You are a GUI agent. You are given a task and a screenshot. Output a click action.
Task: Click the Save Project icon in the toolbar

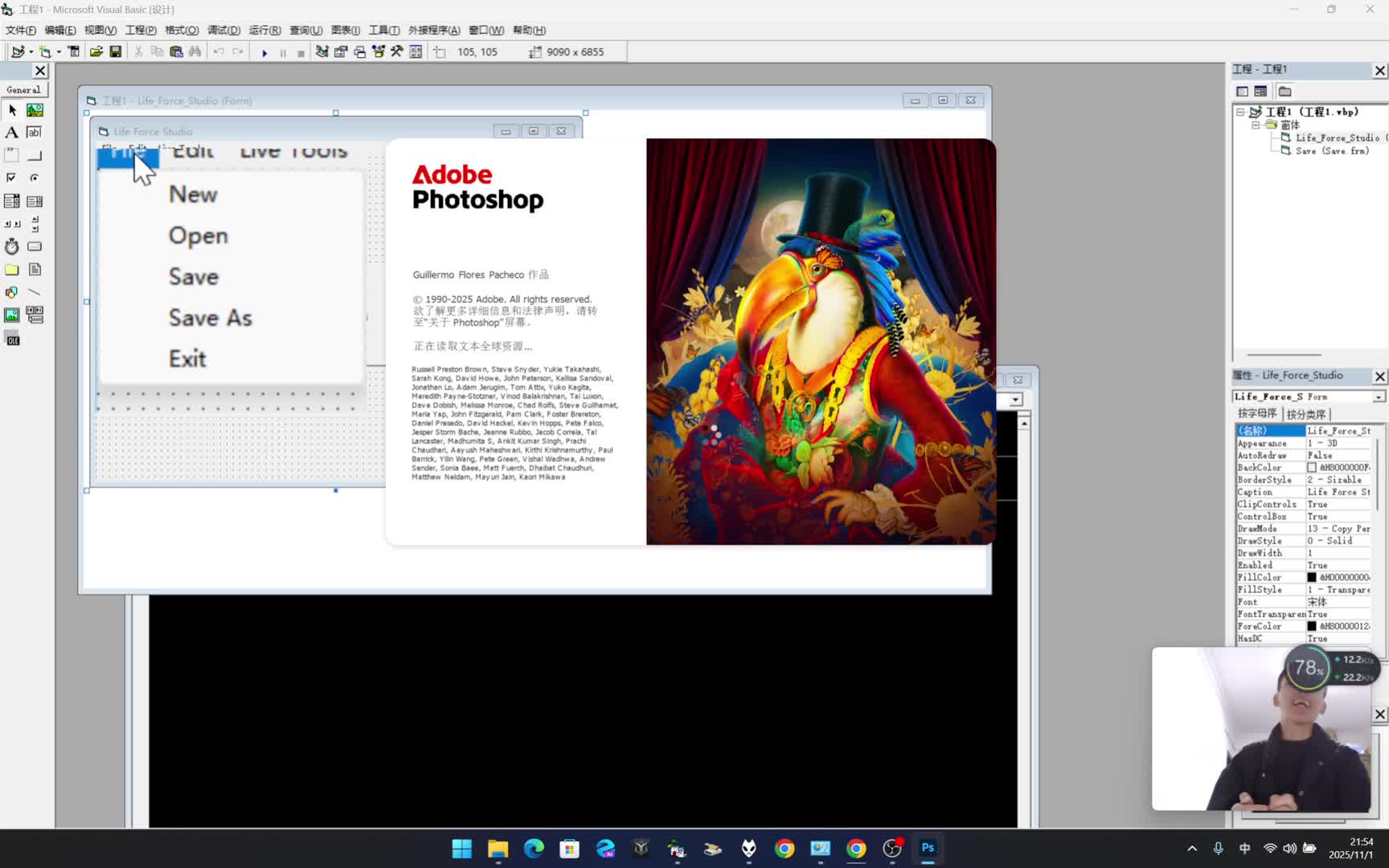pyautogui.click(x=116, y=52)
